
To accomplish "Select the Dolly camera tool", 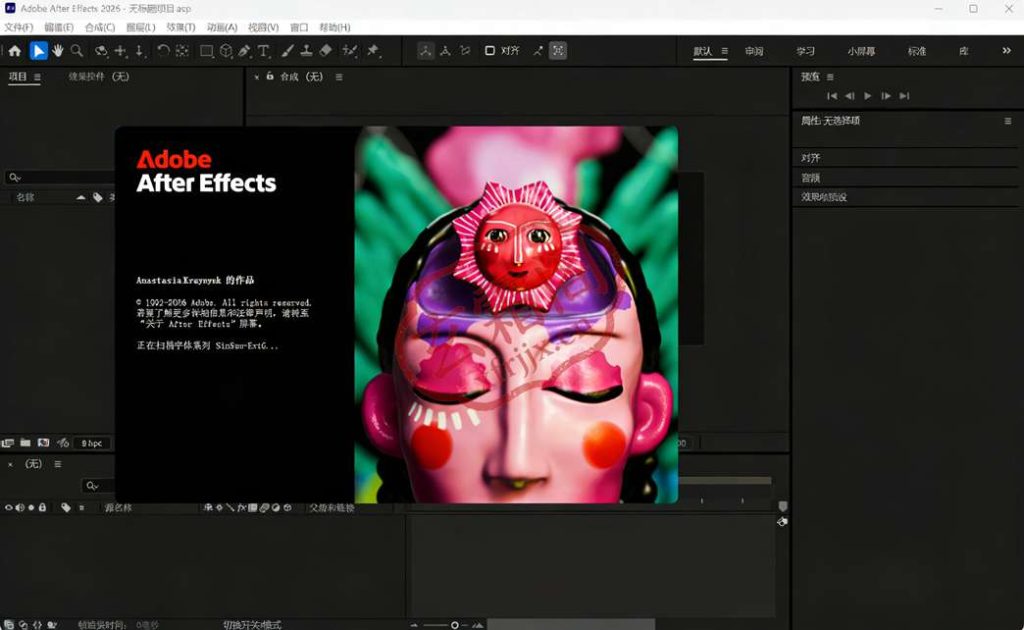I will pyautogui.click(x=140, y=51).
